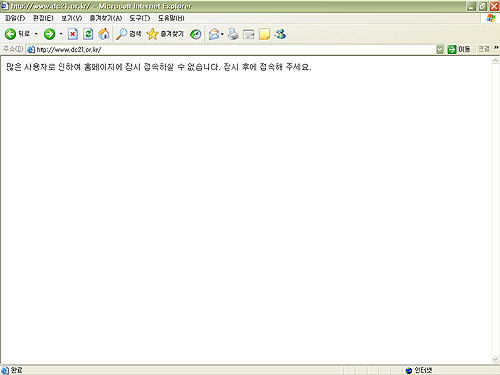
Task: Open the Home page icon
Action: 104,34
